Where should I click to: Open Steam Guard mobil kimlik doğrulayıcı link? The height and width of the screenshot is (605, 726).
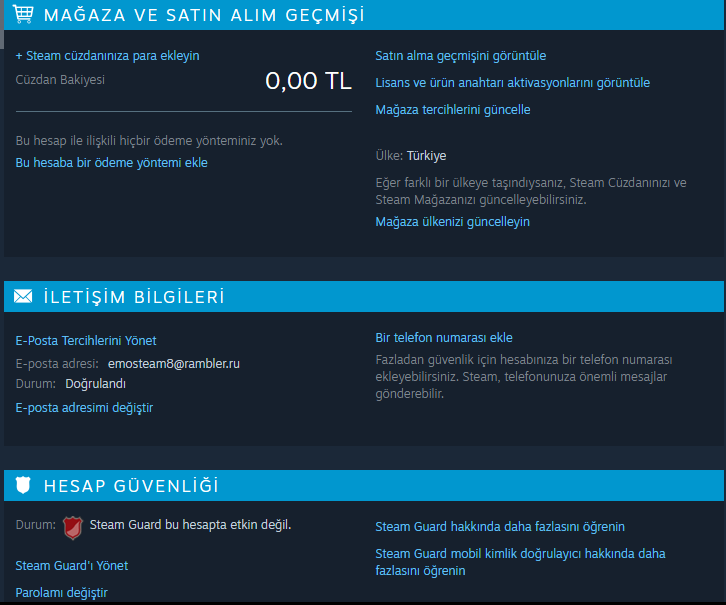point(520,562)
